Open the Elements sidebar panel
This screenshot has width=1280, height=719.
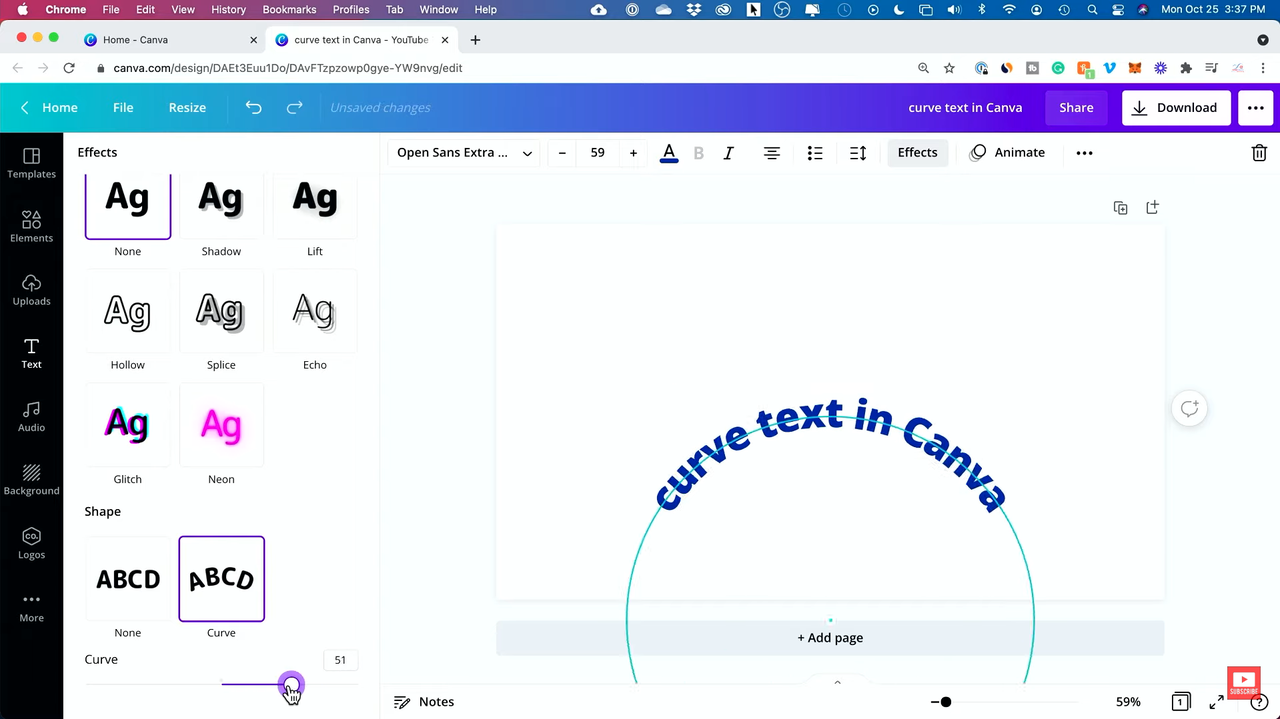31,226
